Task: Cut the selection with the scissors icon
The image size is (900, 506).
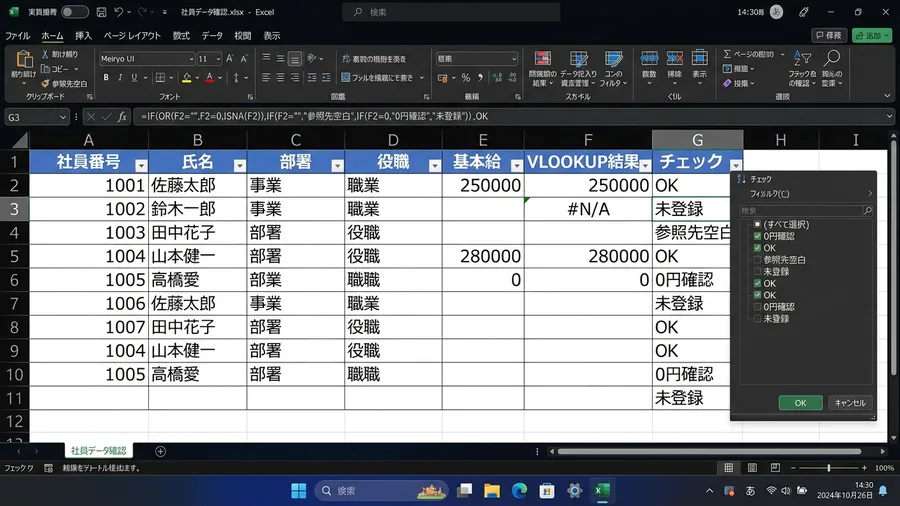Action: click(x=45, y=54)
